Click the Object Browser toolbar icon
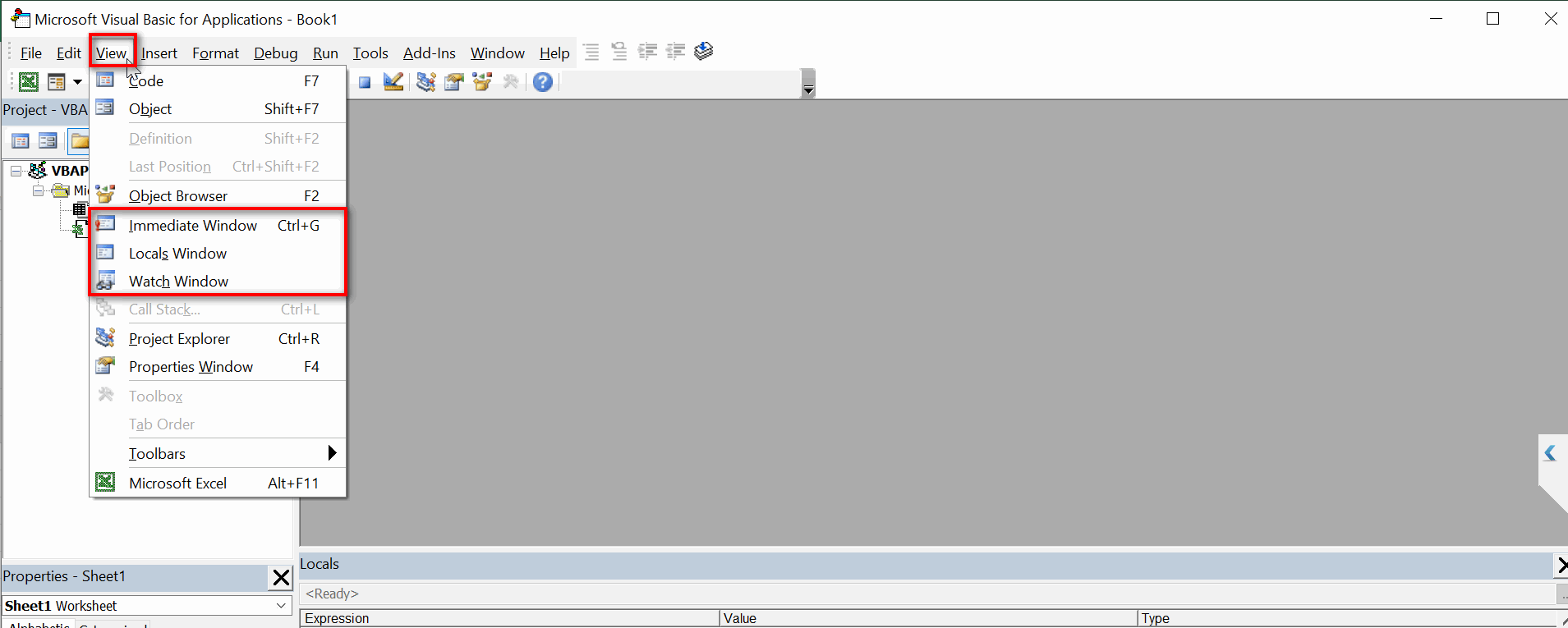 [x=482, y=81]
